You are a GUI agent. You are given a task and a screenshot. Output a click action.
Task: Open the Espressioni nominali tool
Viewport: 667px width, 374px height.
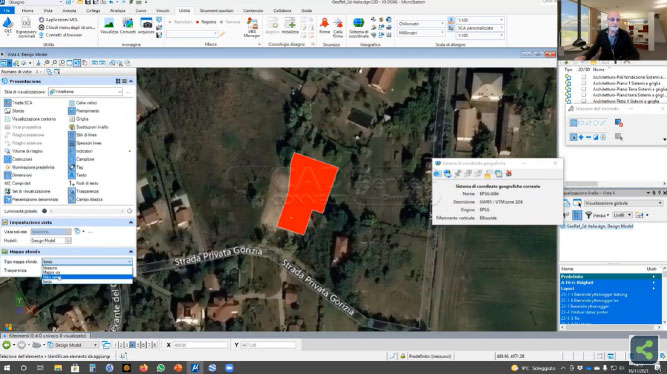[x=26, y=27]
